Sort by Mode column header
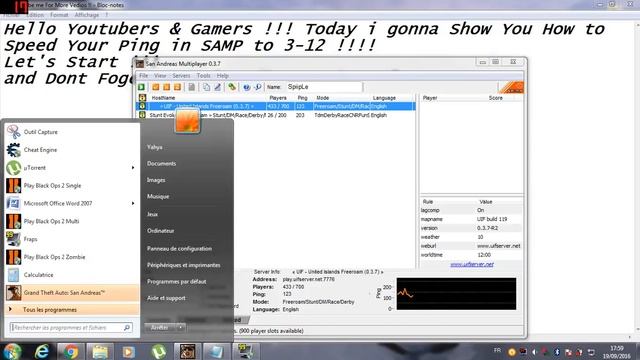 [x=322, y=98]
